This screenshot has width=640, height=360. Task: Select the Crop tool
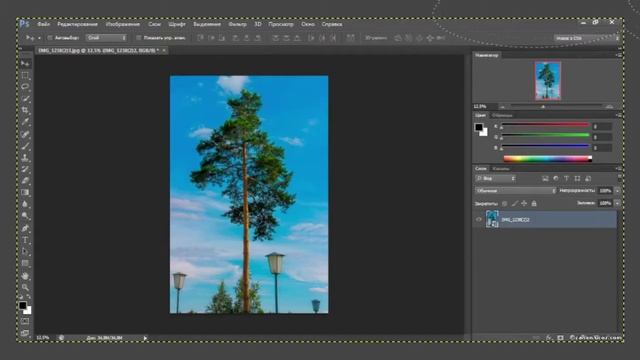pyautogui.click(x=25, y=110)
